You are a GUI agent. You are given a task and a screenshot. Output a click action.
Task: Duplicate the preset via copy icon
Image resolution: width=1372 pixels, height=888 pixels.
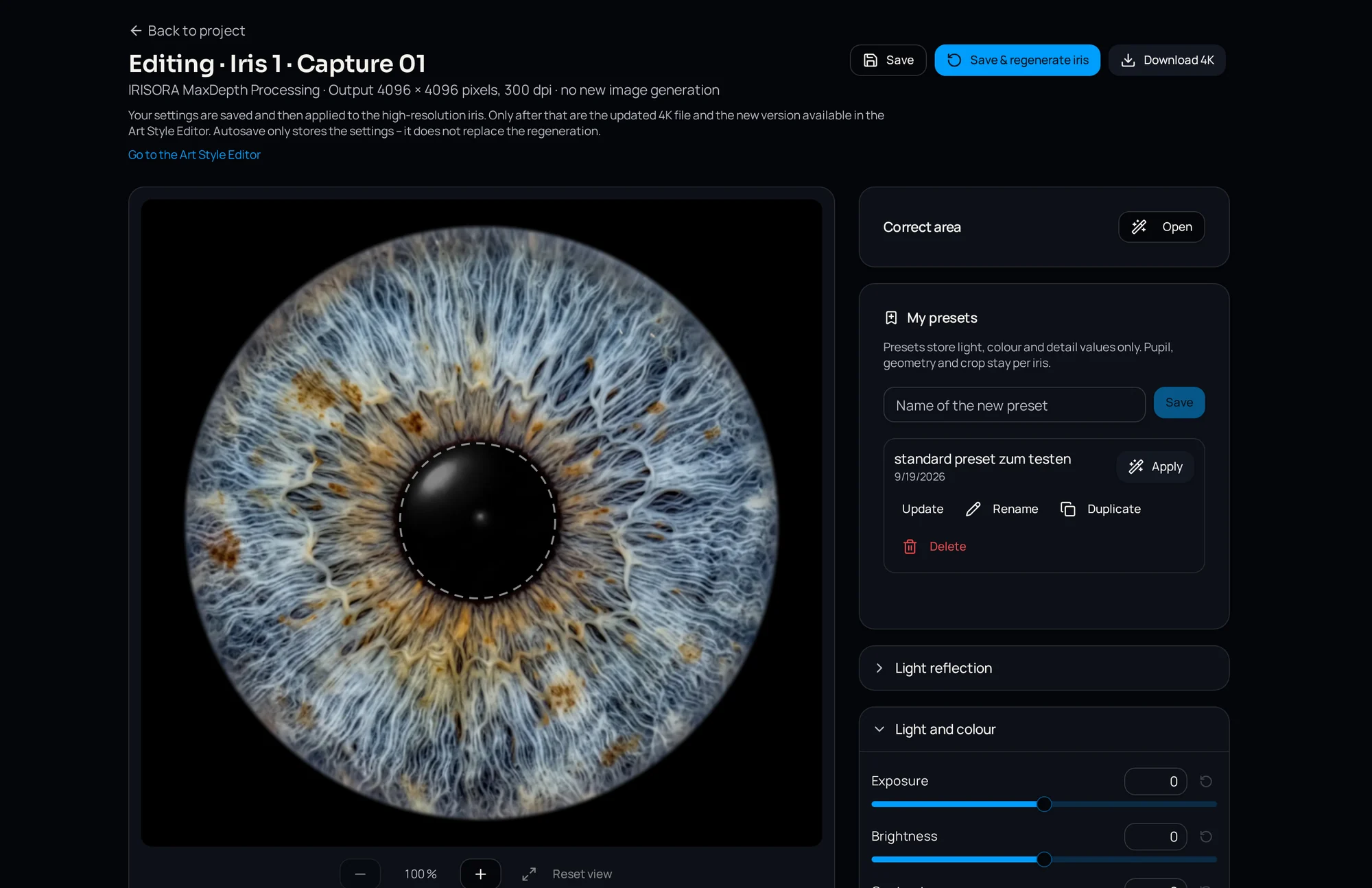[x=1067, y=509]
